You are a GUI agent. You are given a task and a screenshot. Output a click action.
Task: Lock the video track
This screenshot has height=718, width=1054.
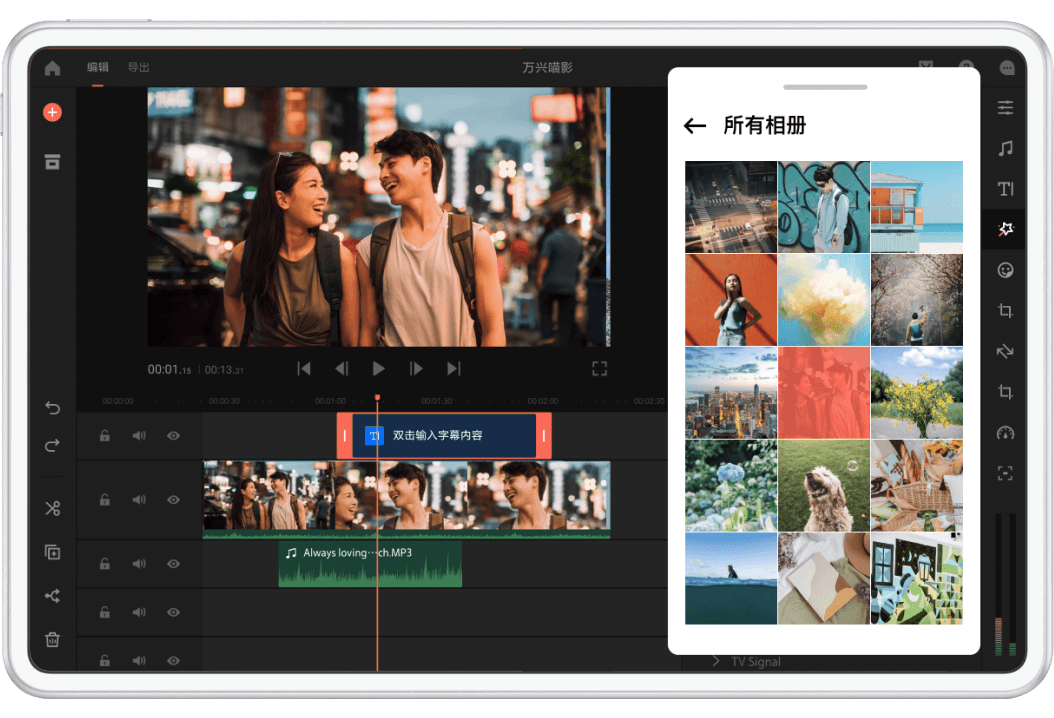coord(104,499)
